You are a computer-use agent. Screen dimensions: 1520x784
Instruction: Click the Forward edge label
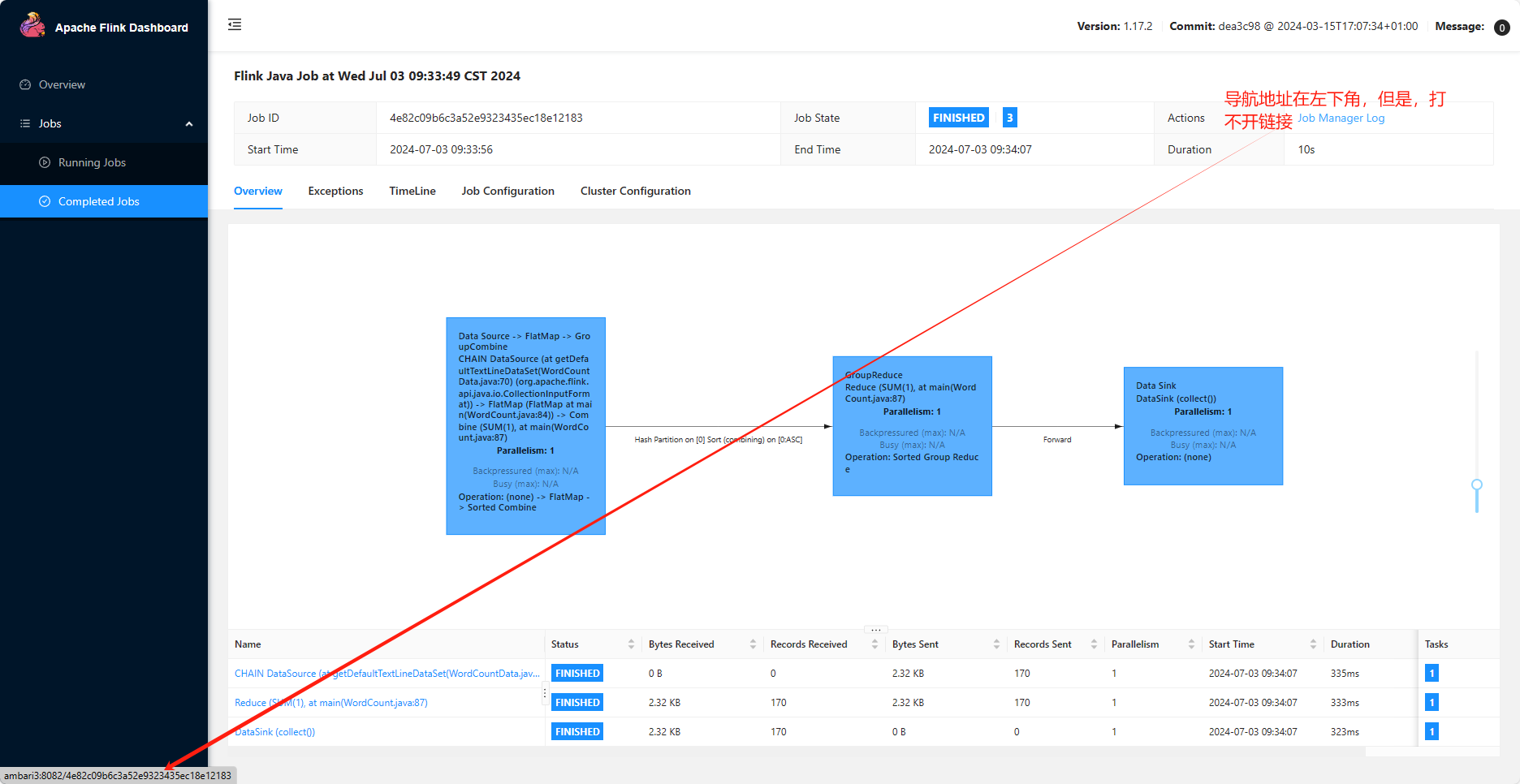click(1057, 440)
